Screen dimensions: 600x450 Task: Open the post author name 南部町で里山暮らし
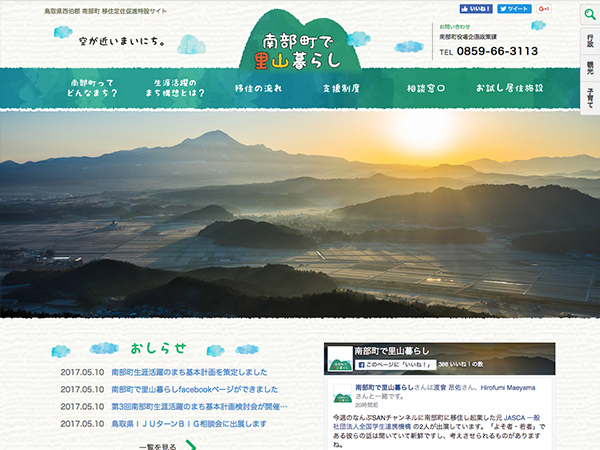point(385,388)
